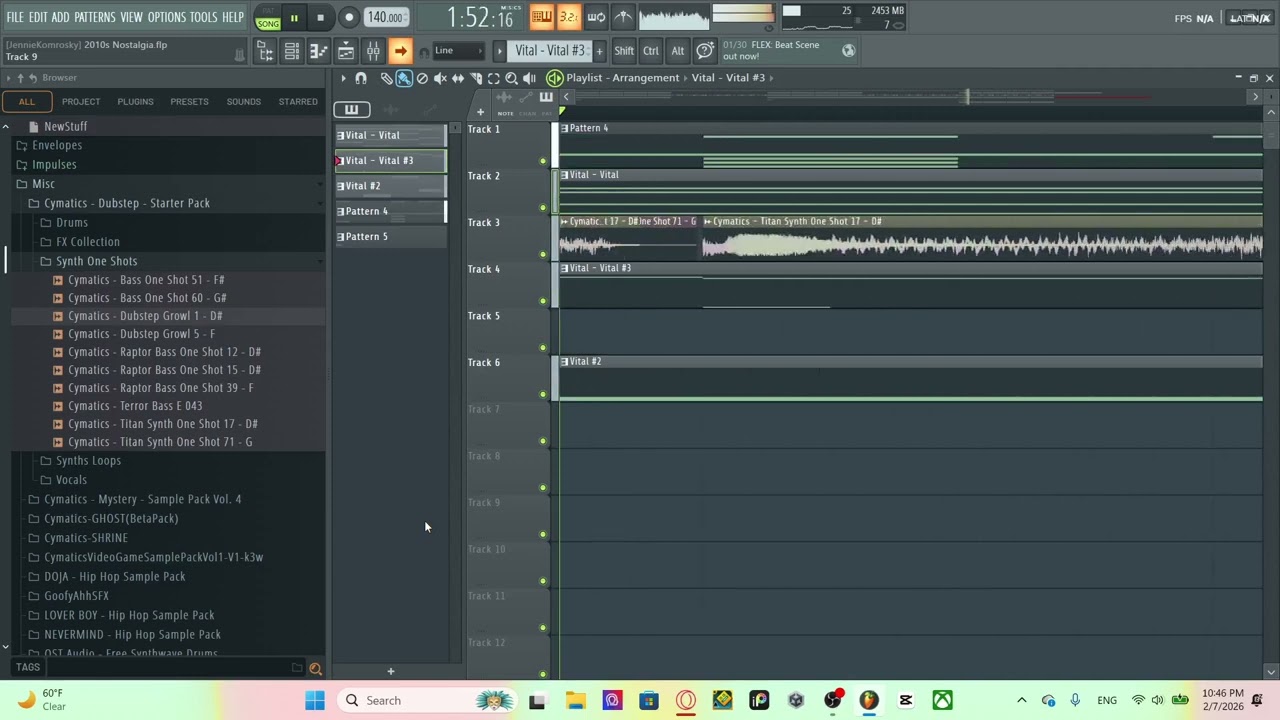Click the Alt modifier button
1280x720 pixels.
coord(678,51)
